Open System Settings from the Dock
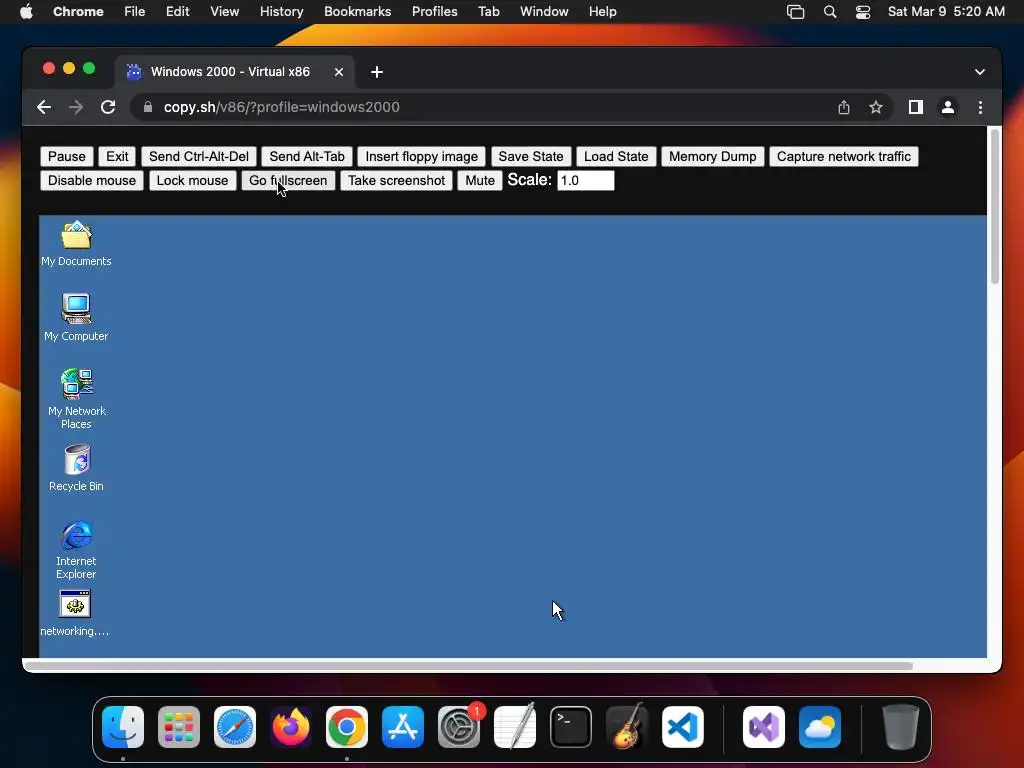The image size is (1024, 768). point(459,726)
